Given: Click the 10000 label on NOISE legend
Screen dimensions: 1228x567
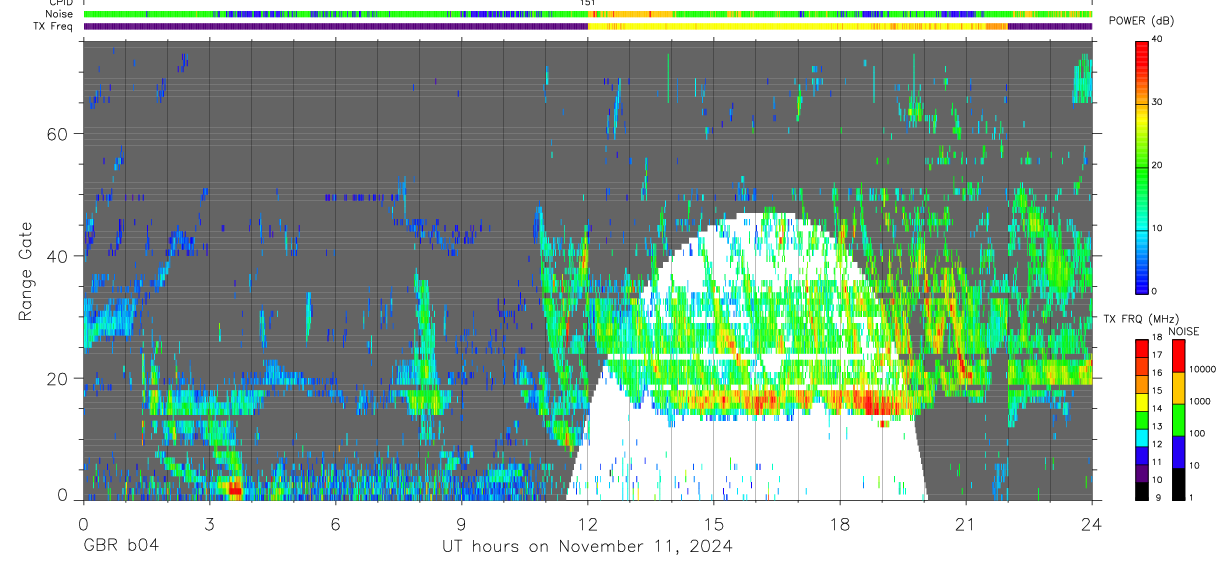Looking at the screenshot, I should [x=1203, y=369].
